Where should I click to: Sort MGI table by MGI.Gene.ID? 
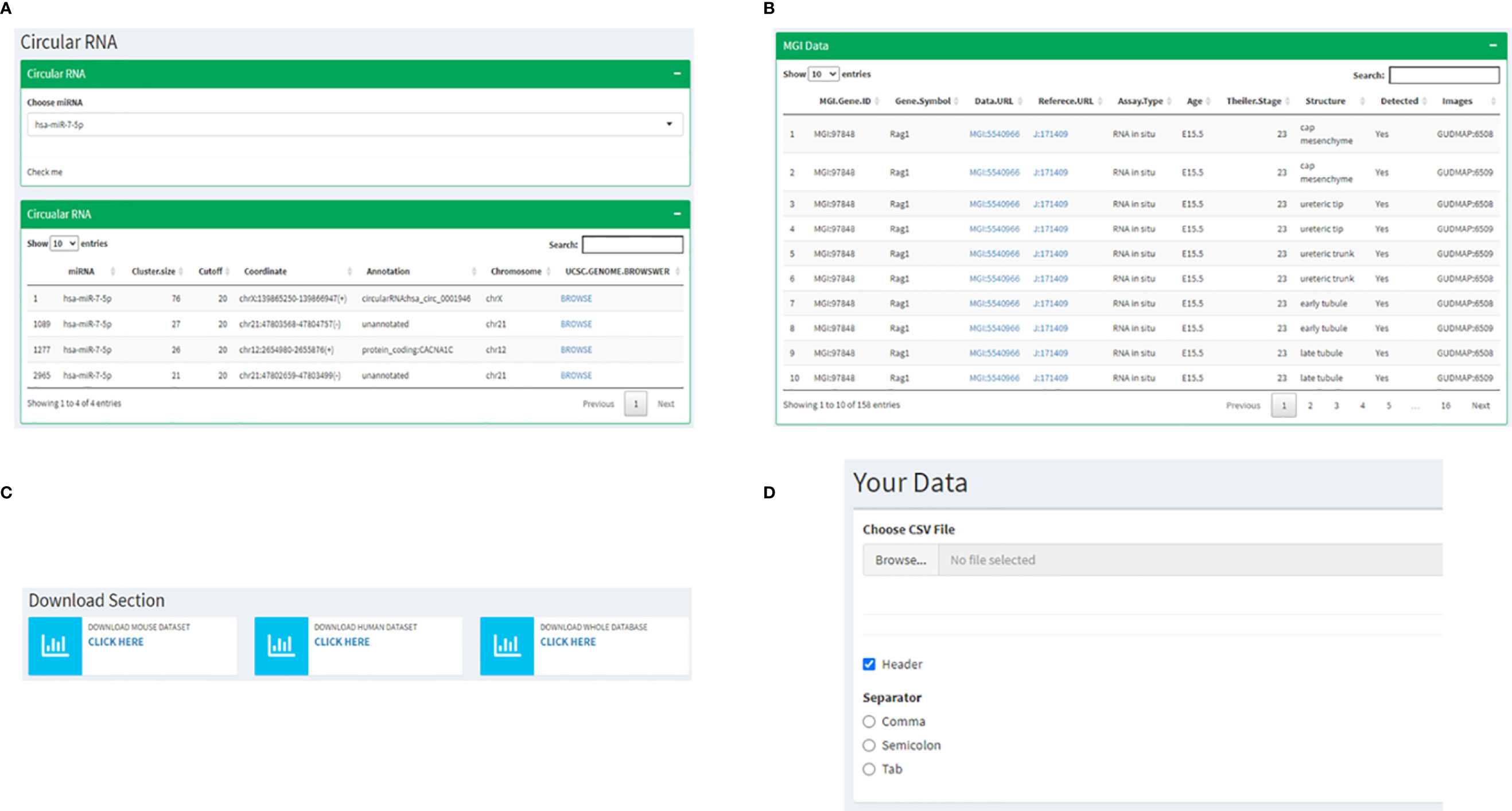pos(845,101)
